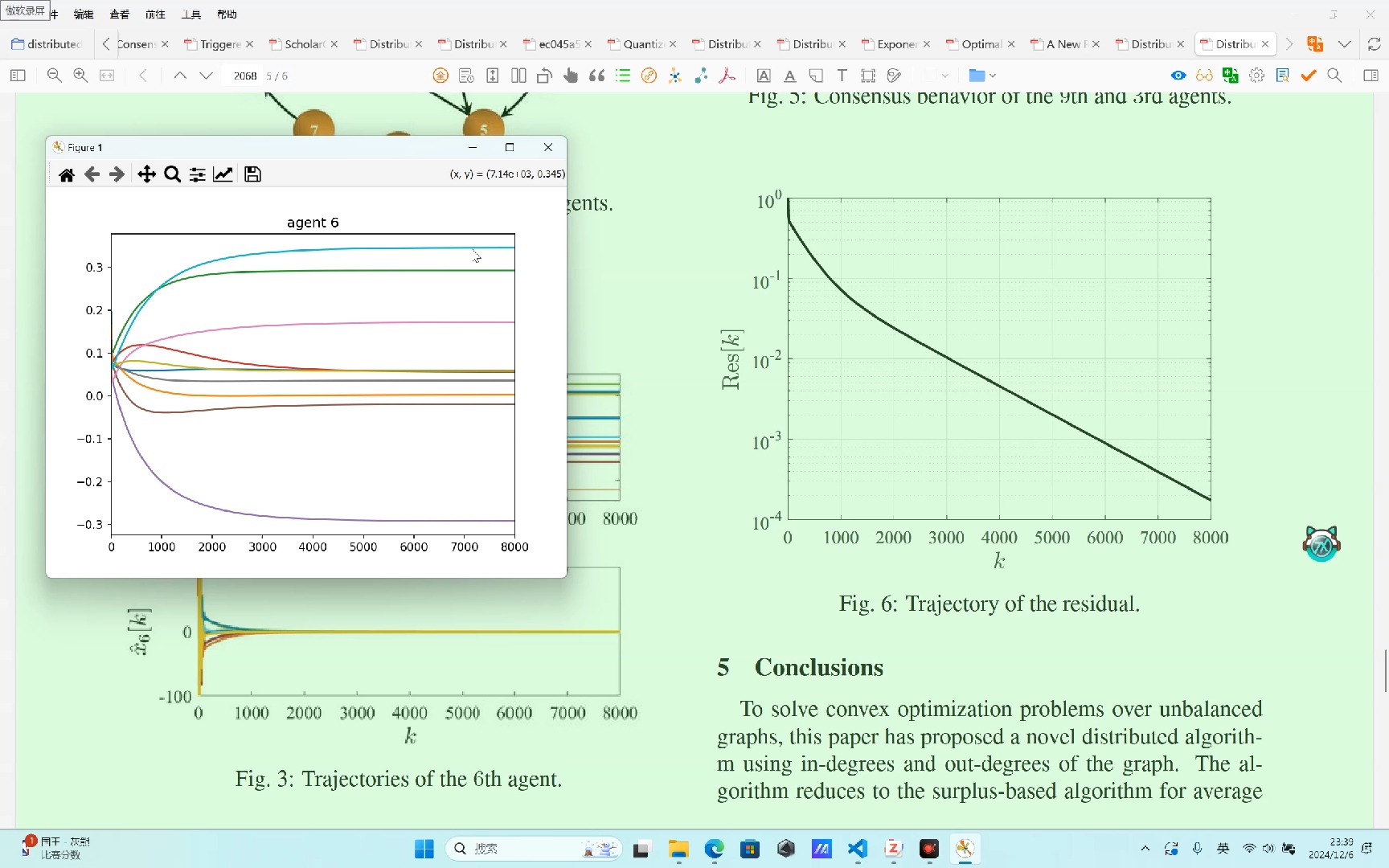The image size is (1389, 868).
Task: Switch to the Optimal document tab
Action: tap(981, 44)
